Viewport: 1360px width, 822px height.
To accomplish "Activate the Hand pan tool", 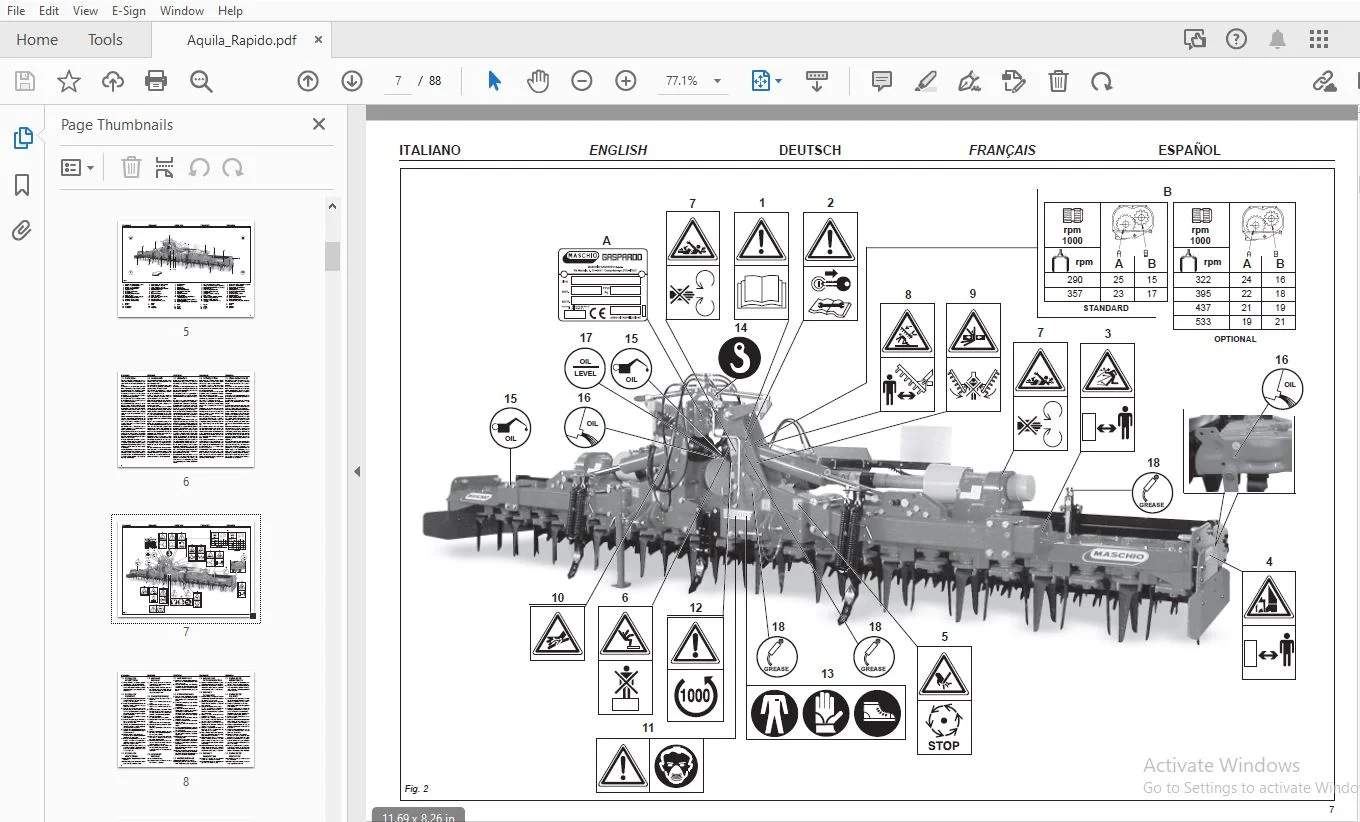I will coord(538,81).
